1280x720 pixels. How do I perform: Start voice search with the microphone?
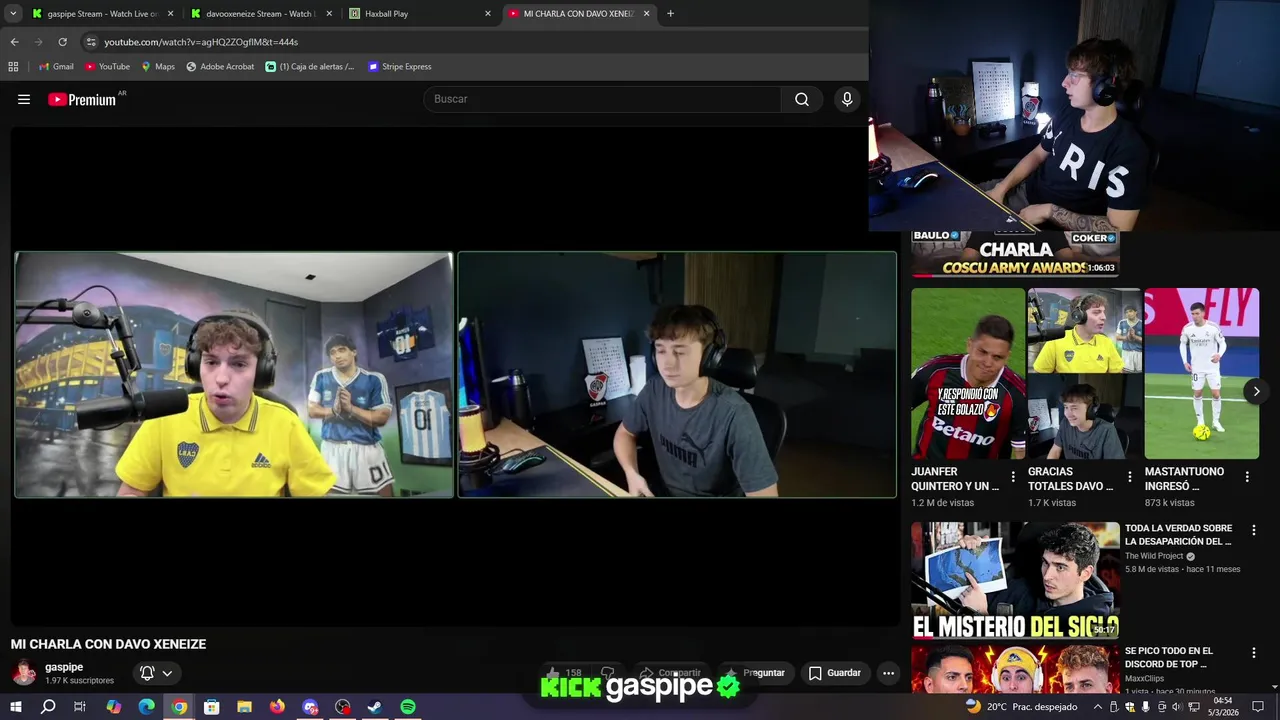(847, 99)
